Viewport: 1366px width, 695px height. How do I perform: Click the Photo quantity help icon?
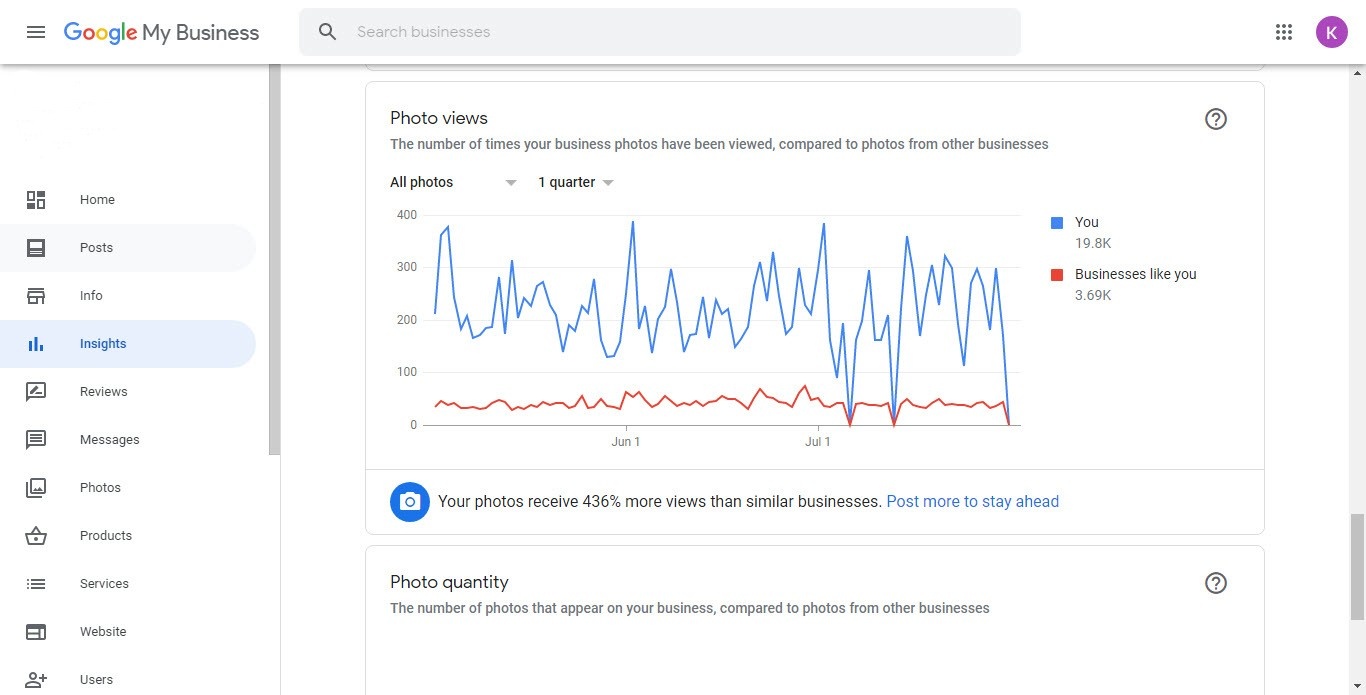[1215, 583]
